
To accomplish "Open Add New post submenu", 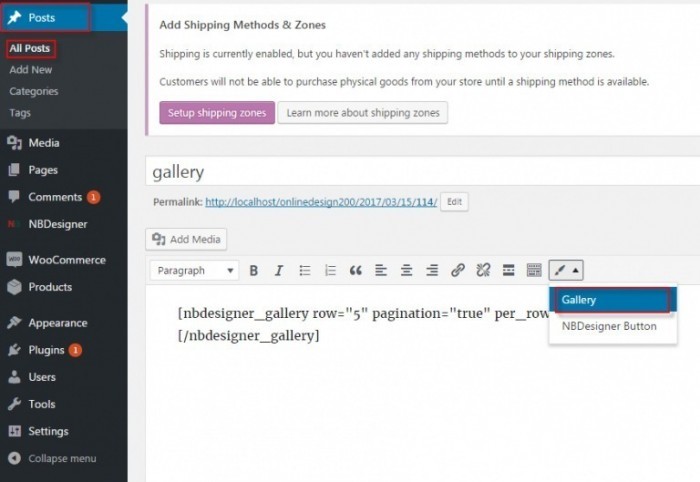I will (x=31, y=70).
